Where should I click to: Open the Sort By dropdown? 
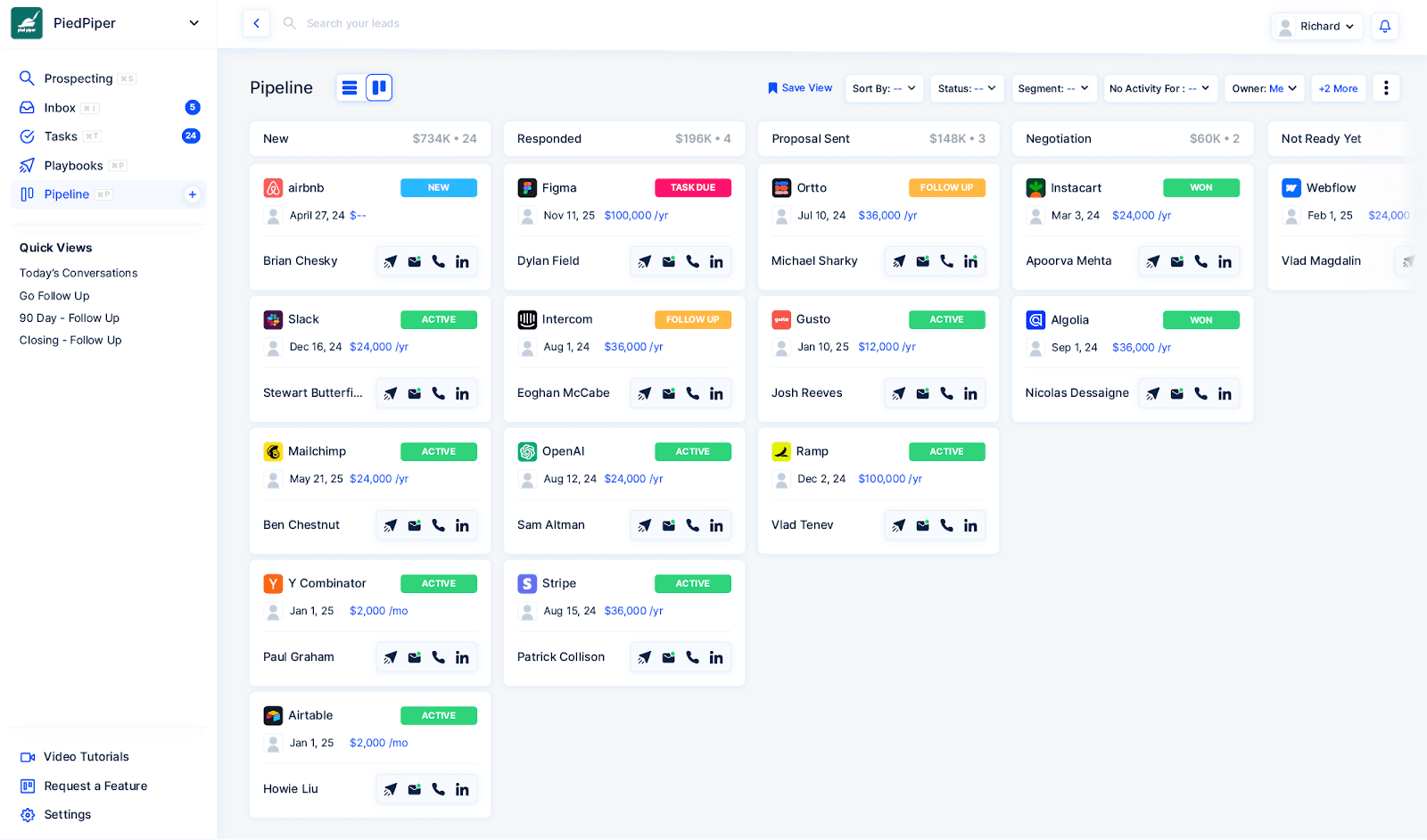pyautogui.click(x=883, y=88)
